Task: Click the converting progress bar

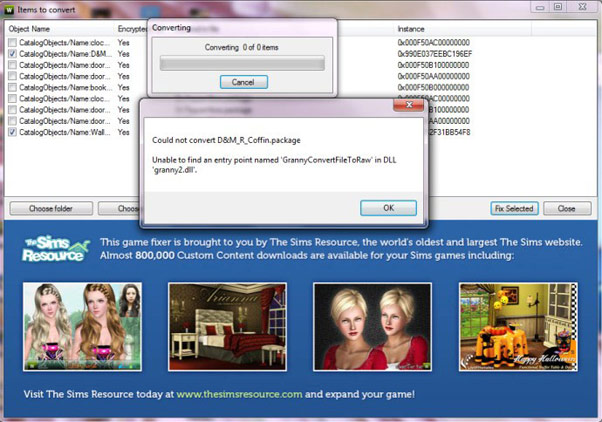Action: 243,63
